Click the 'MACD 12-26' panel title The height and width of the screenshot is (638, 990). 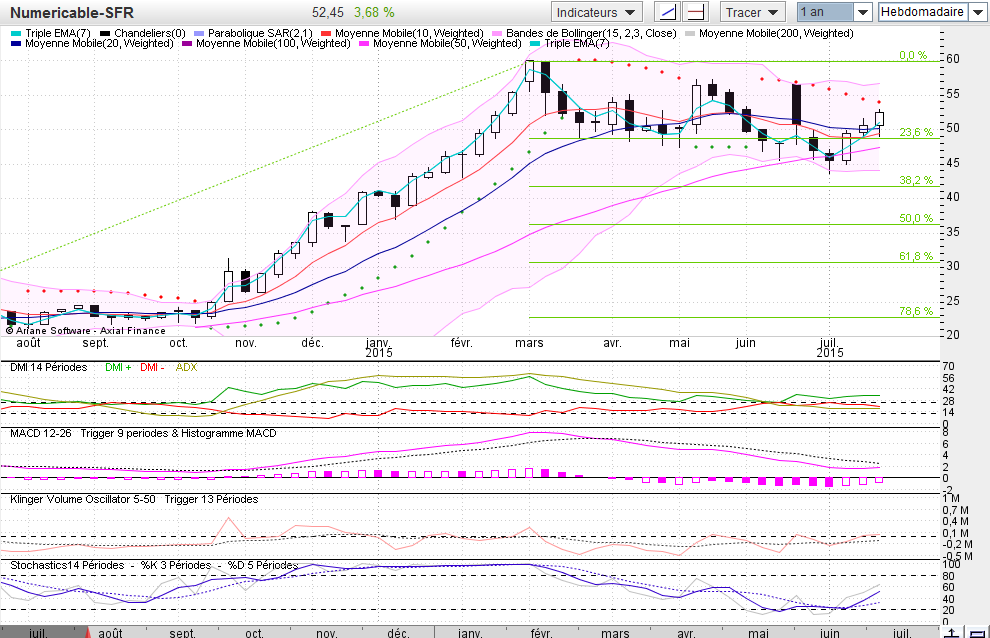[41, 433]
